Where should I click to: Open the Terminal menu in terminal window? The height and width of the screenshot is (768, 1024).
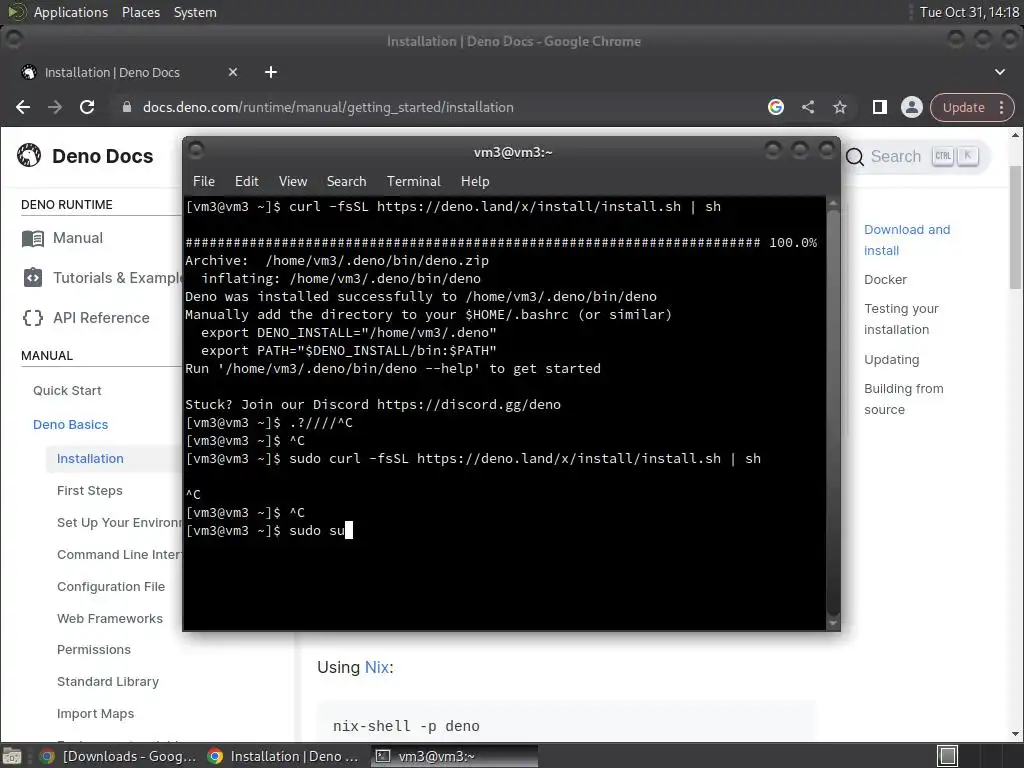[413, 182]
